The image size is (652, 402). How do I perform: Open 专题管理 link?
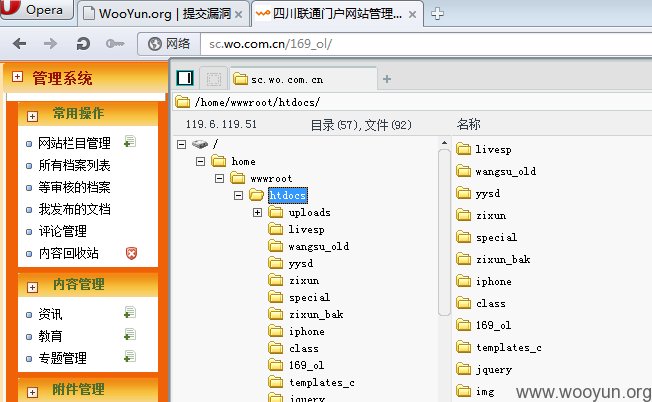pyautogui.click(x=62, y=358)
